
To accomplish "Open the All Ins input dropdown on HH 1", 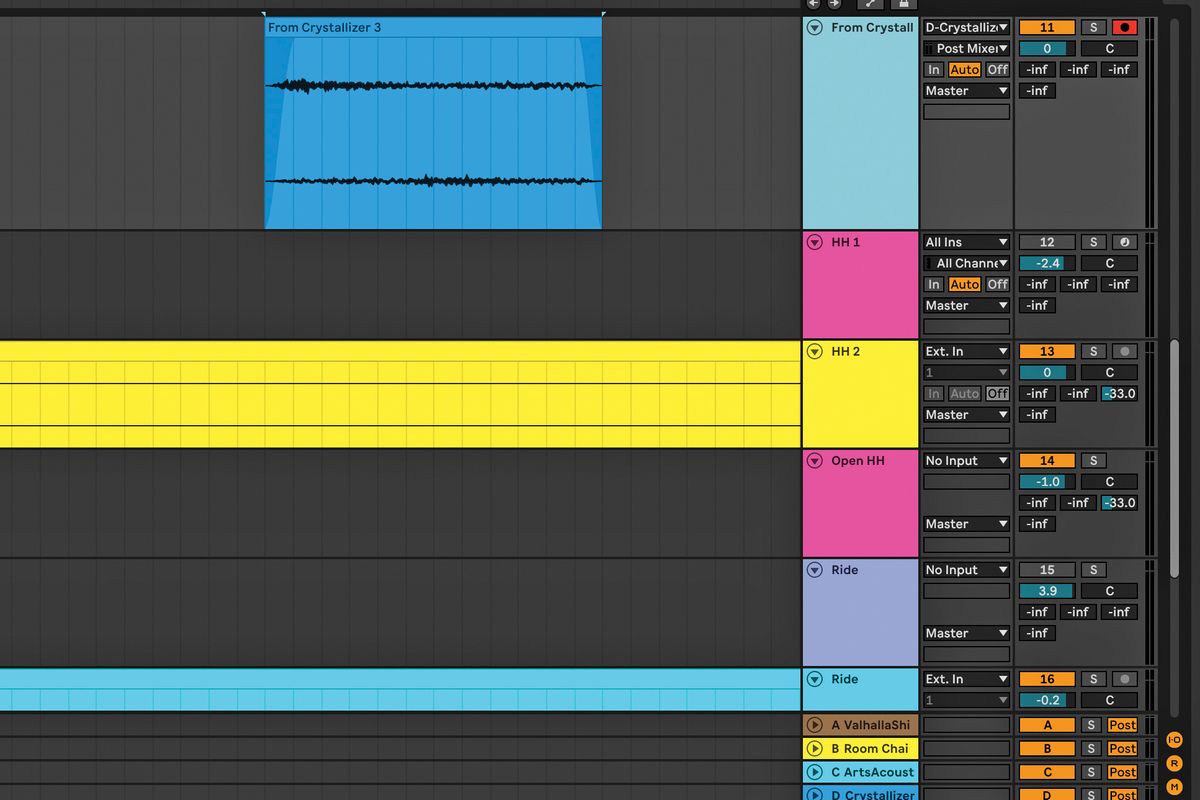I will click(x=965, y=242).
